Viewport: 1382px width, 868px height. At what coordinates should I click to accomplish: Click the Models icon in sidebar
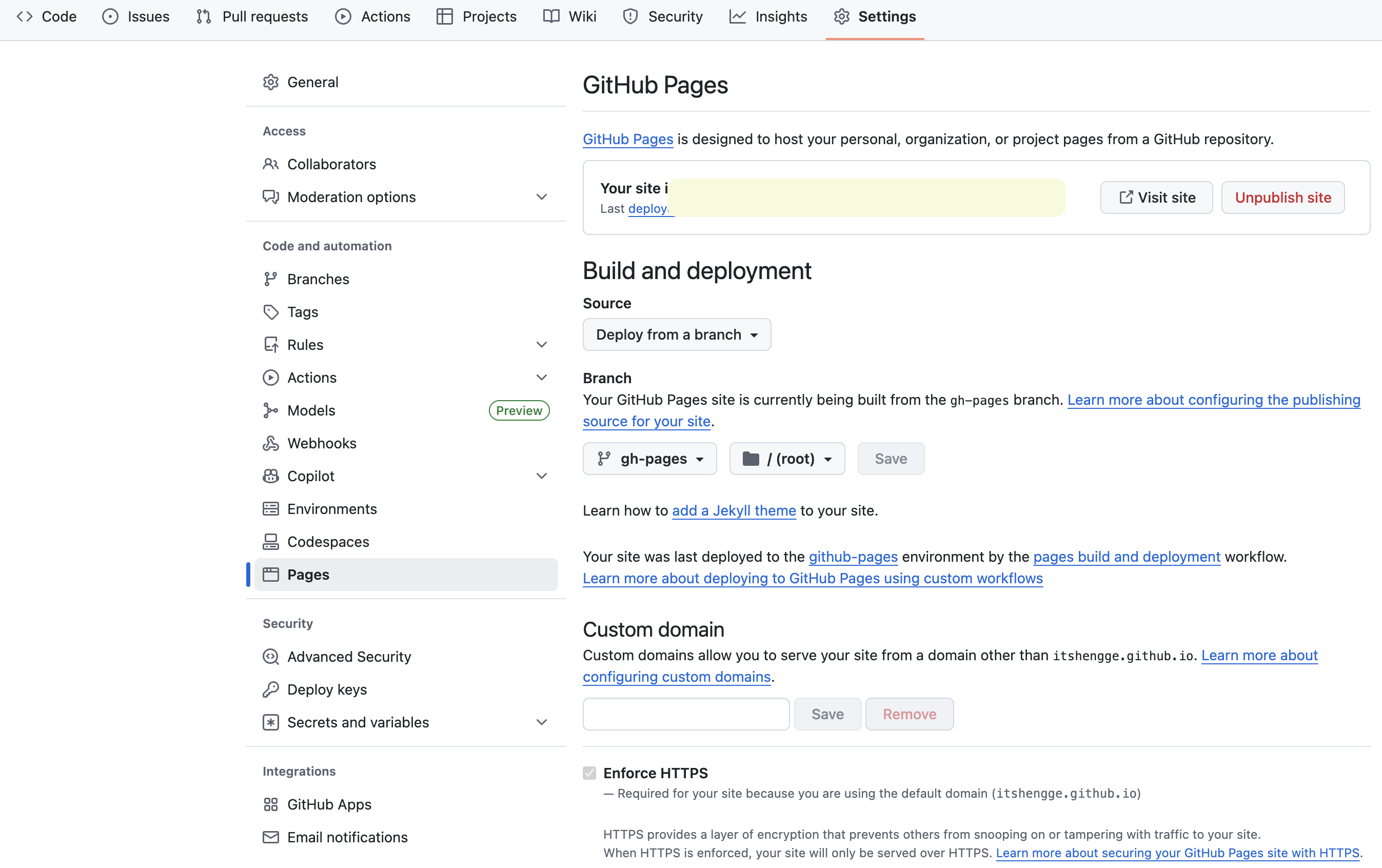[x=271, y=410]
